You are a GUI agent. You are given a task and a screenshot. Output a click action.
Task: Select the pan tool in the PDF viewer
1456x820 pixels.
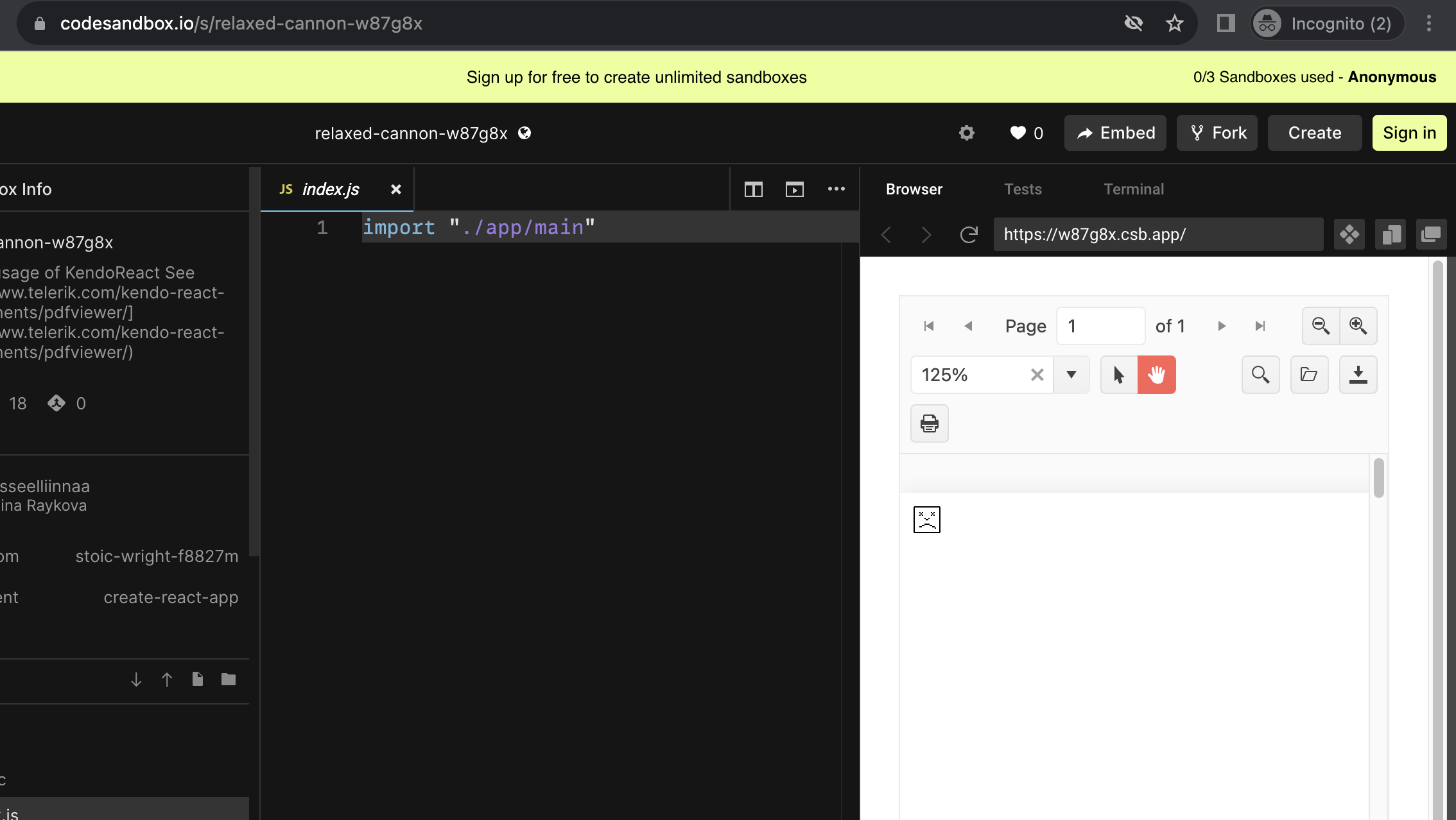[x=1156, y=375]
